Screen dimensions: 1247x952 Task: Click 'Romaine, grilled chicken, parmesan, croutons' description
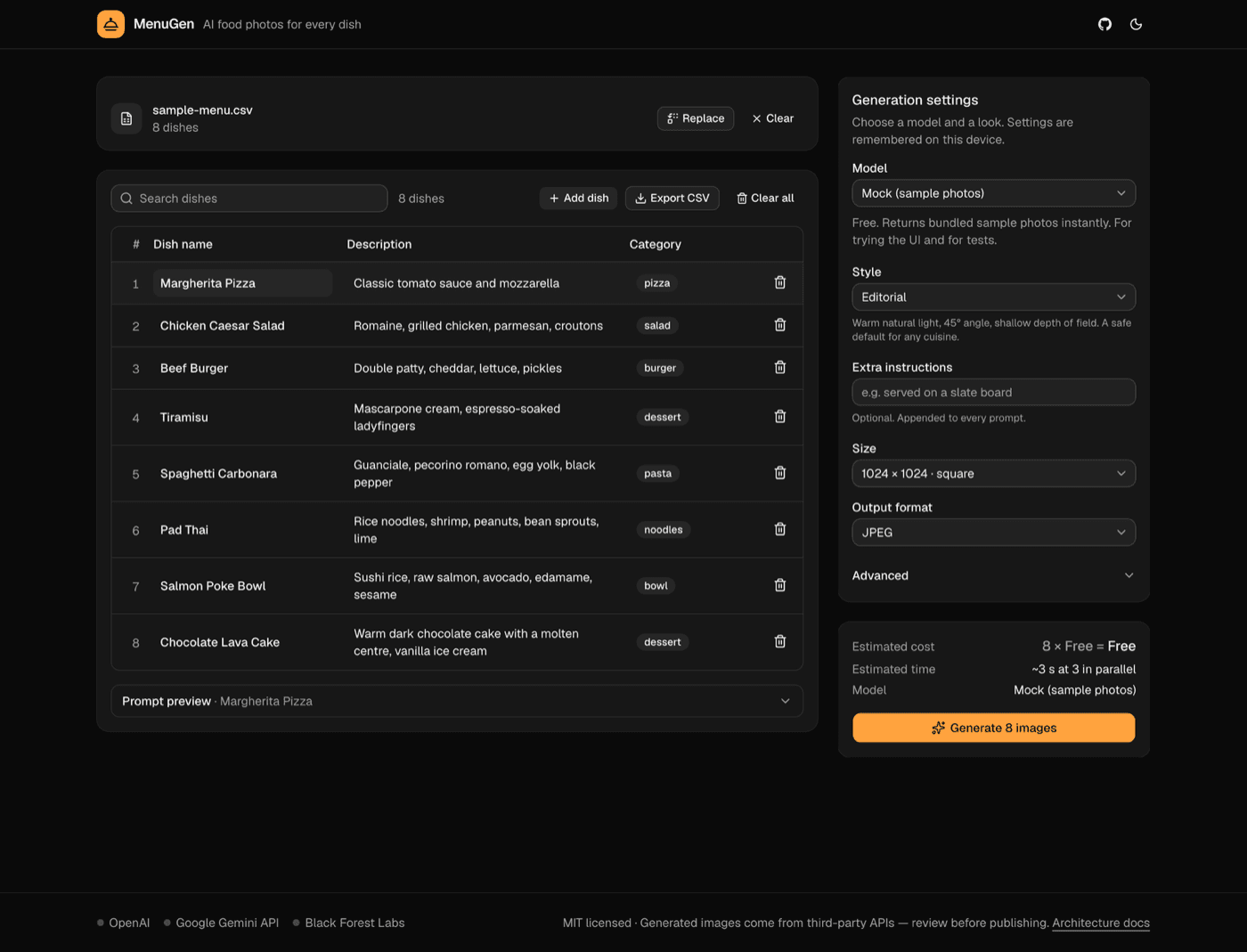coord(478,326)
